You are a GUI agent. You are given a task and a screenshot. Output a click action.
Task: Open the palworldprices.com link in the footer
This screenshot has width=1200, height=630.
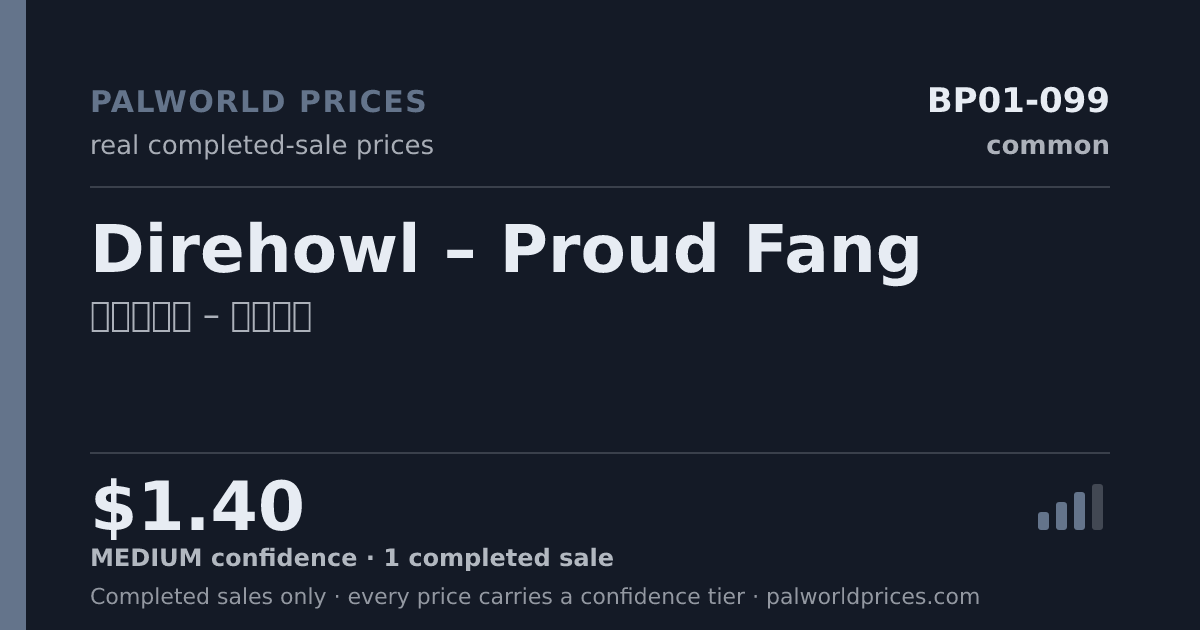(873, 597)
